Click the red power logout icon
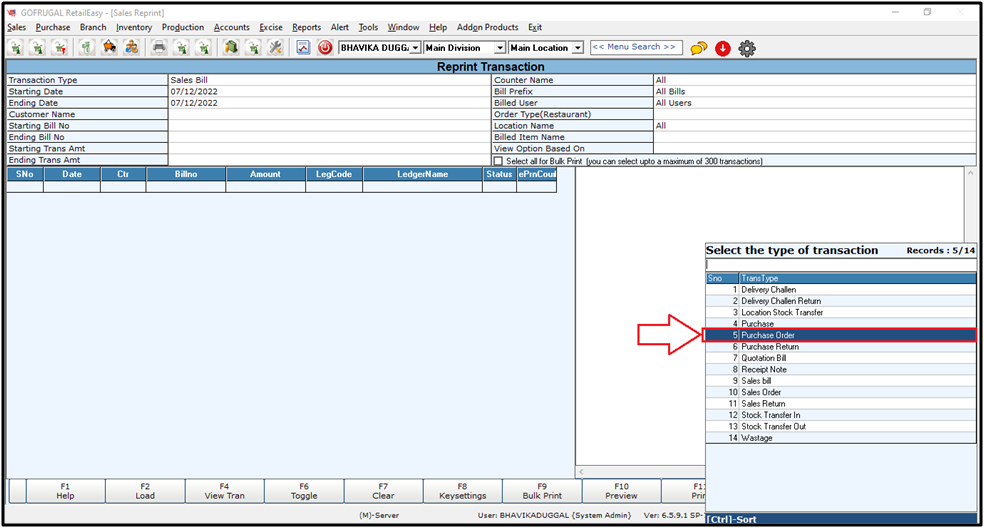Image resolution: width=984 pixels, height=528 pixels. [325, 48]
